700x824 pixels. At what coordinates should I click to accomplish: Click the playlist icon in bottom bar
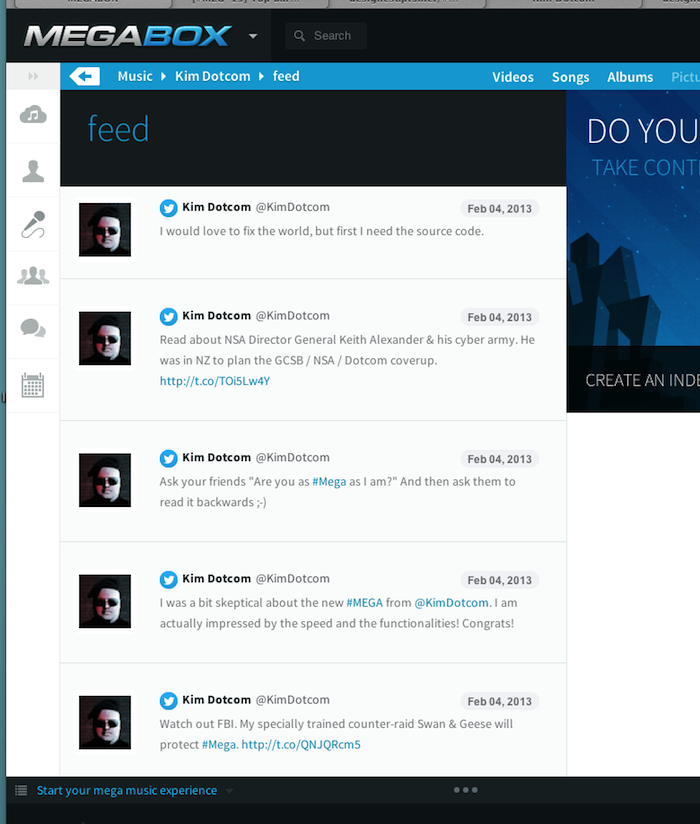21,790
